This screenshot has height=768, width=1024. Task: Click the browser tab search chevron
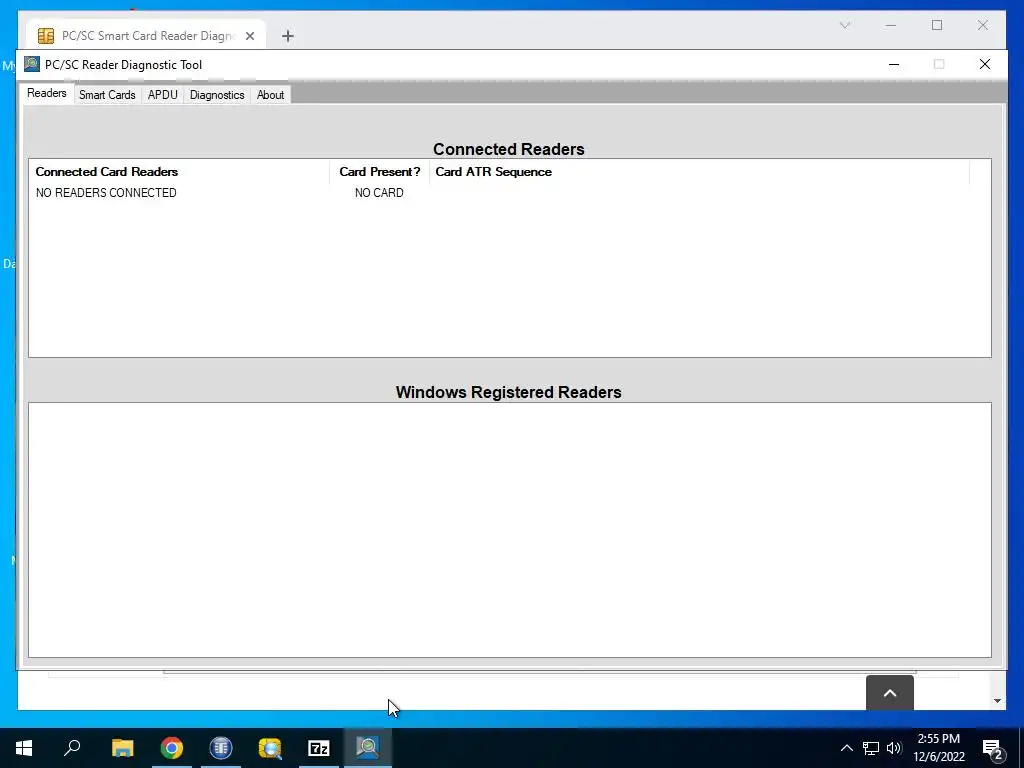click(844, 25)
